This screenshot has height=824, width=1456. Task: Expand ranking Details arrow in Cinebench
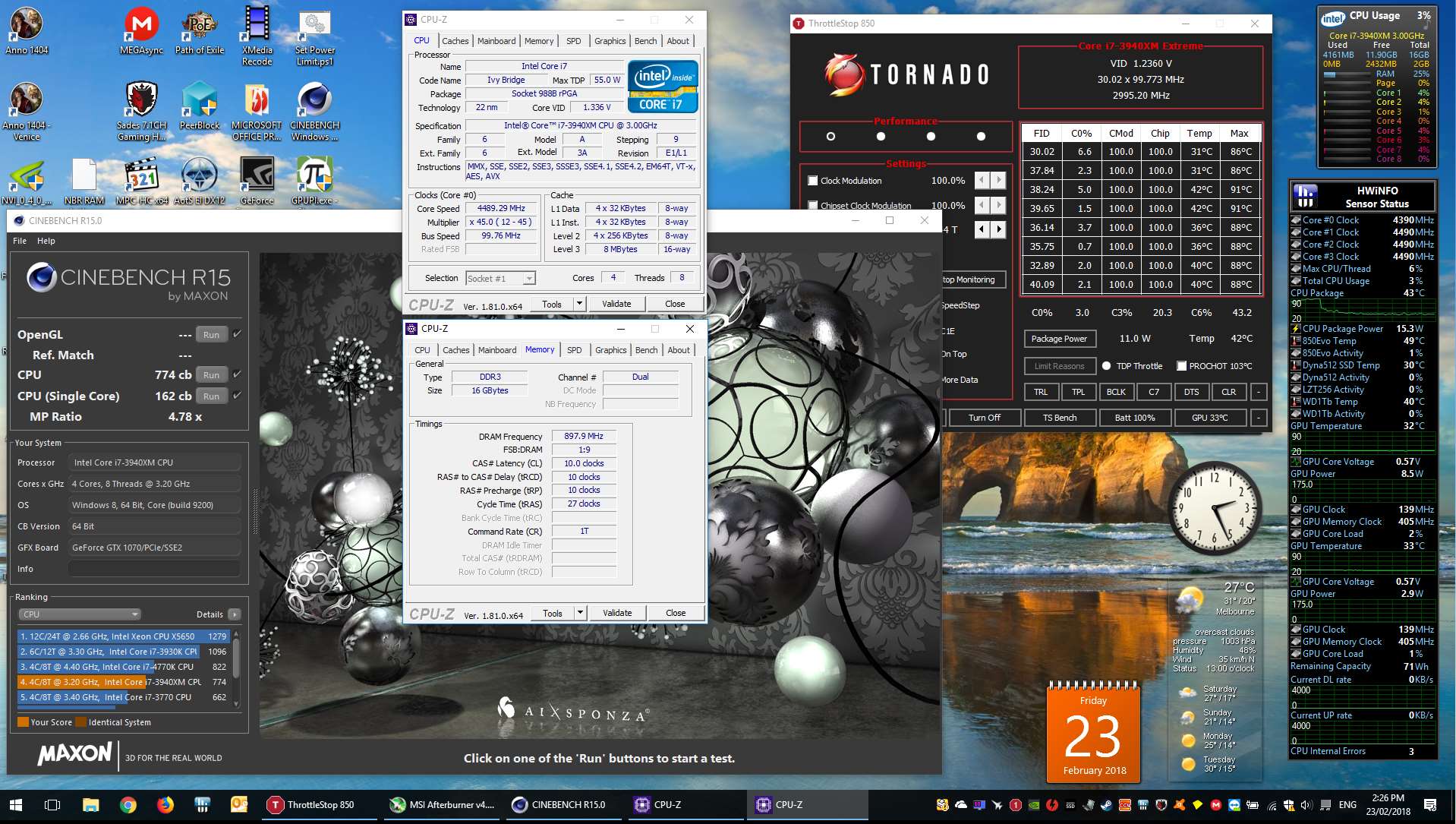(235, 614)
